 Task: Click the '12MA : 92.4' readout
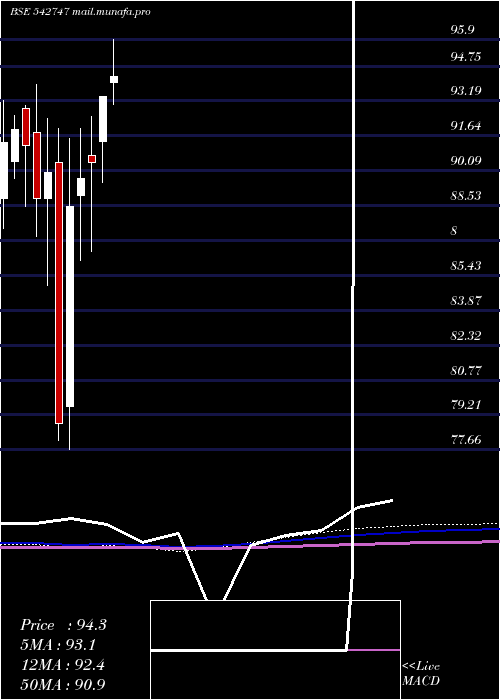click(x=62, y=664)
